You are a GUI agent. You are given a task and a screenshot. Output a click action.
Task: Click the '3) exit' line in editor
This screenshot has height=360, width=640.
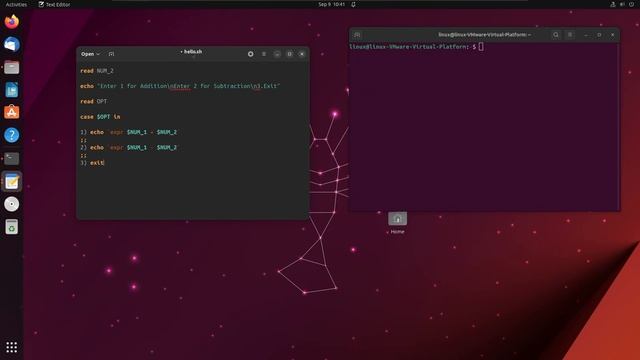pyautogui.click(x=92, y=163)
